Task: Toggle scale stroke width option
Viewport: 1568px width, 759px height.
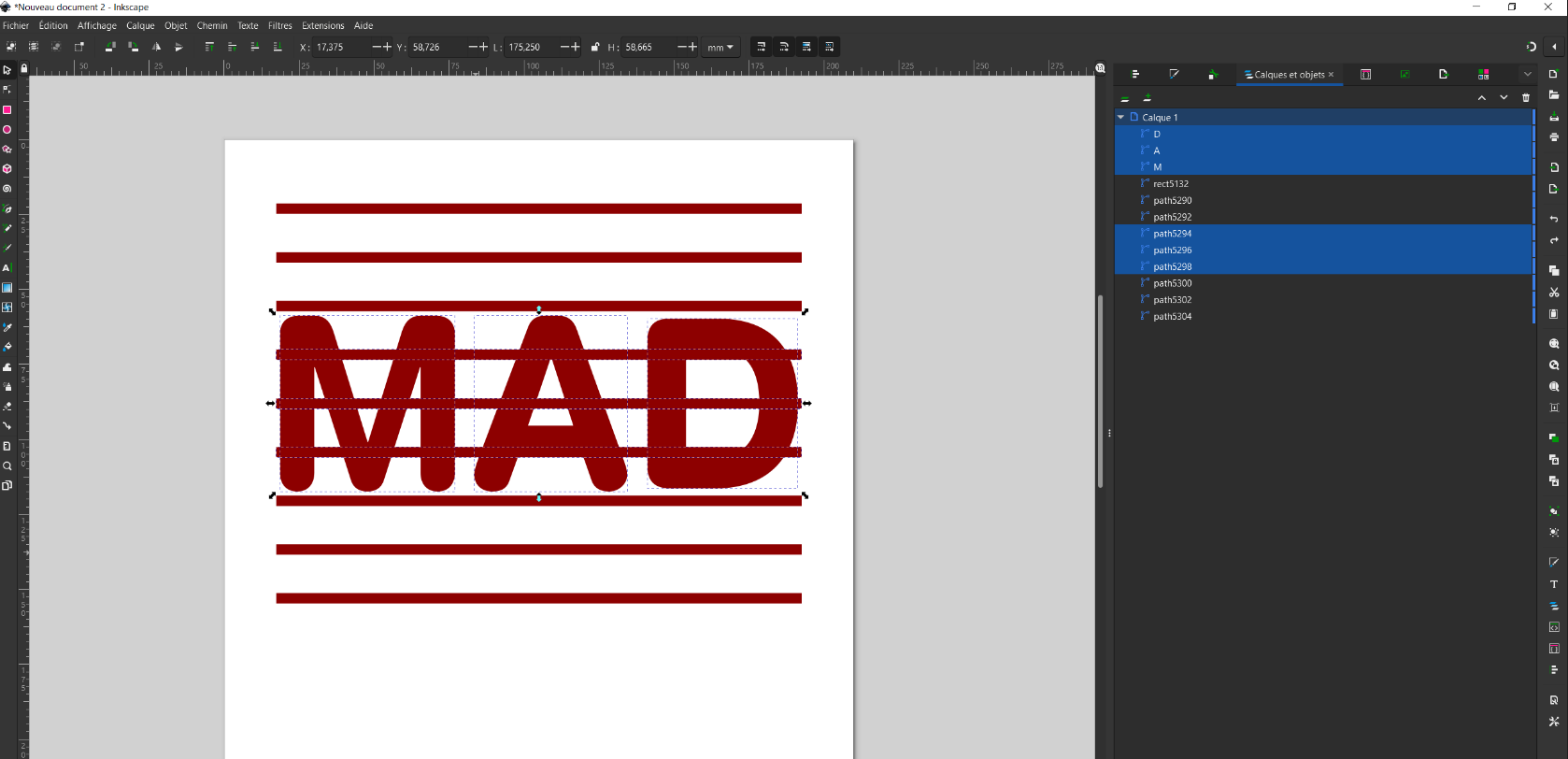Action: (x=762, y=47)
